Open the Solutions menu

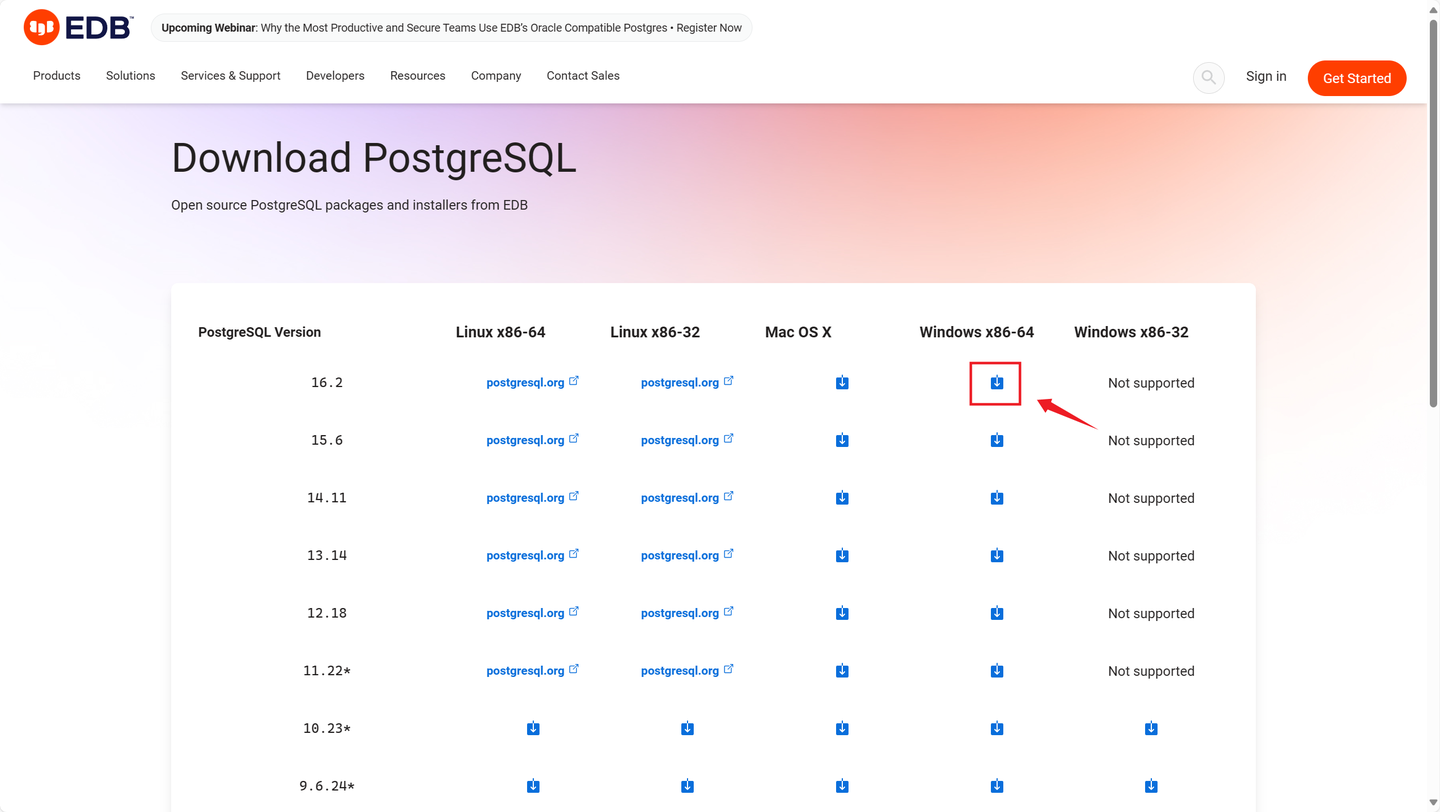pyautogui.click(x=131, y=76)
